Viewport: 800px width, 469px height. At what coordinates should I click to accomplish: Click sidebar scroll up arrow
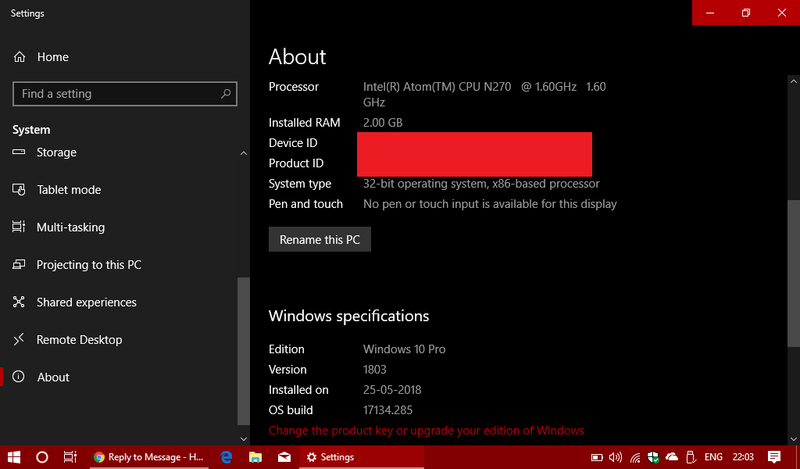244,153
